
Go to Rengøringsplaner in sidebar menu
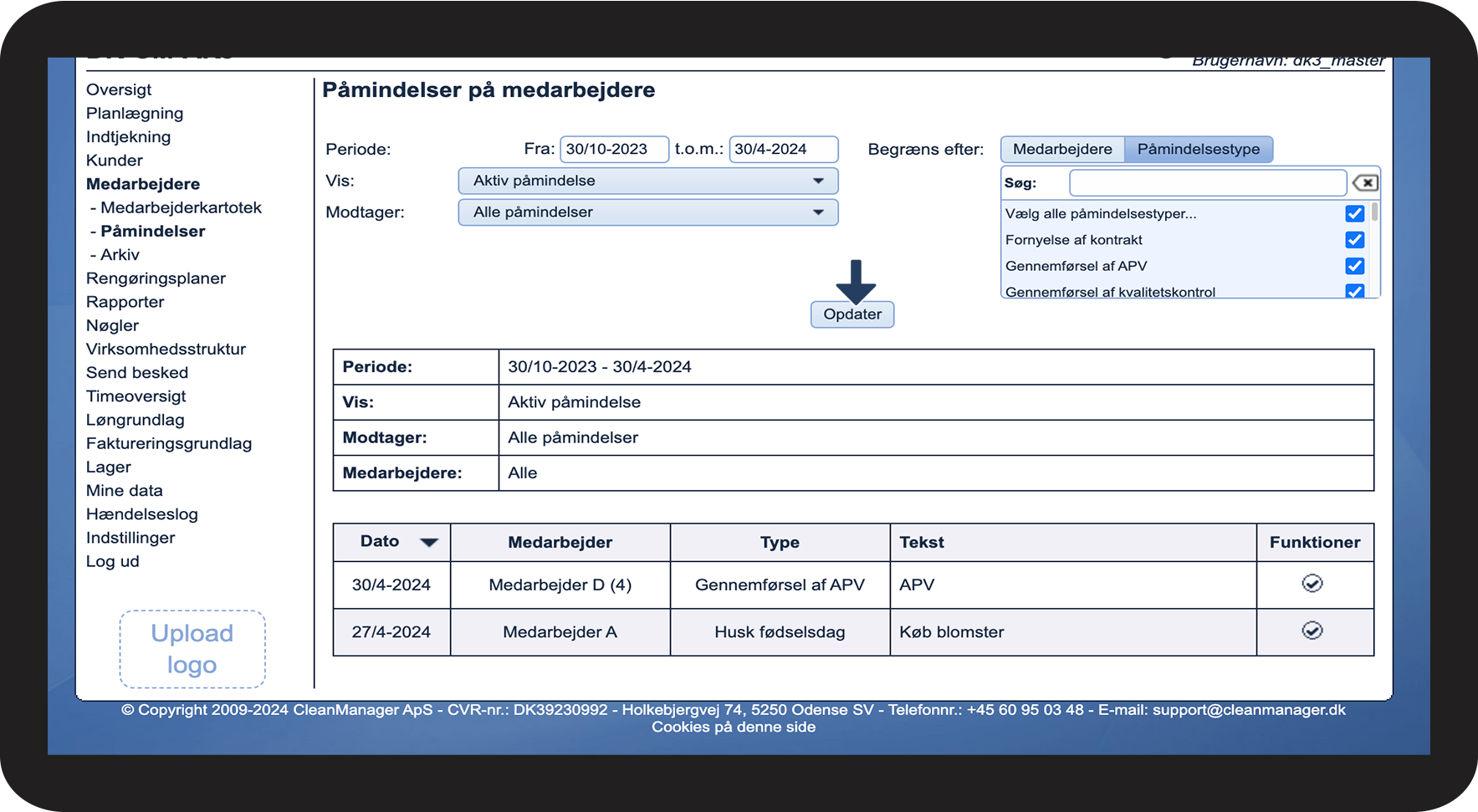[156, 278]
